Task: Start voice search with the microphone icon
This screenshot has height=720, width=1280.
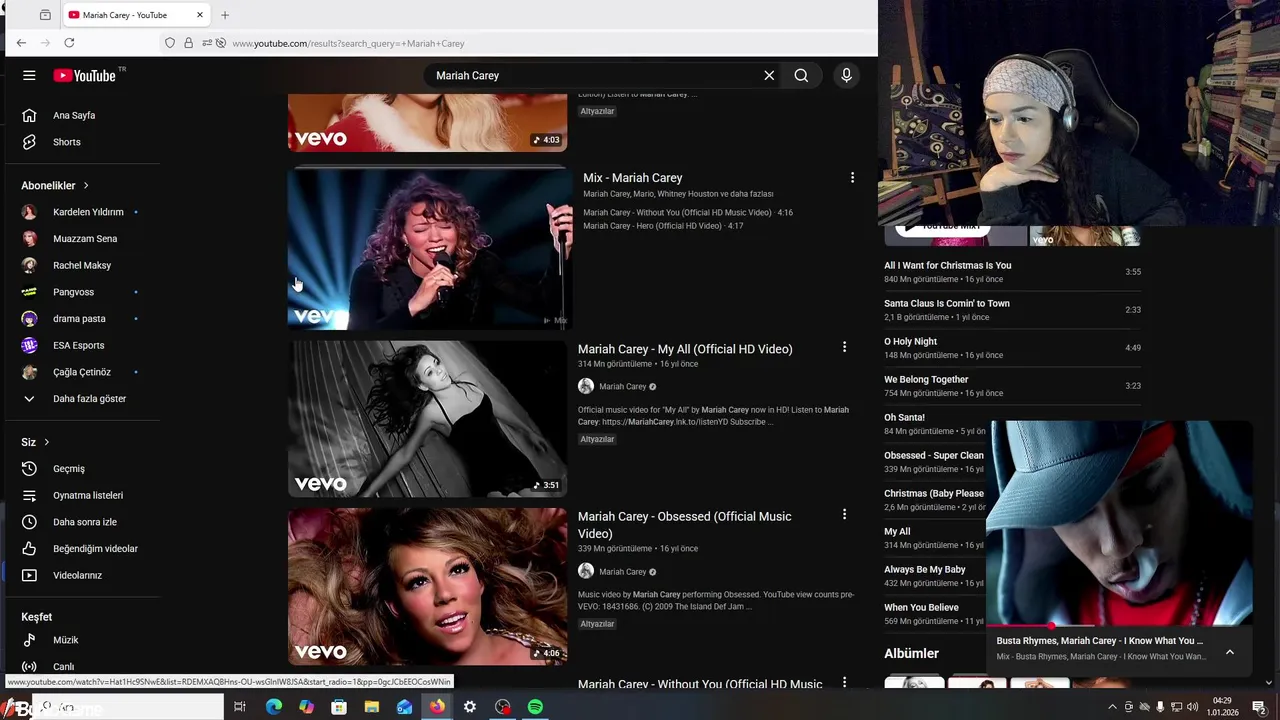Action: tap(846, 75)
